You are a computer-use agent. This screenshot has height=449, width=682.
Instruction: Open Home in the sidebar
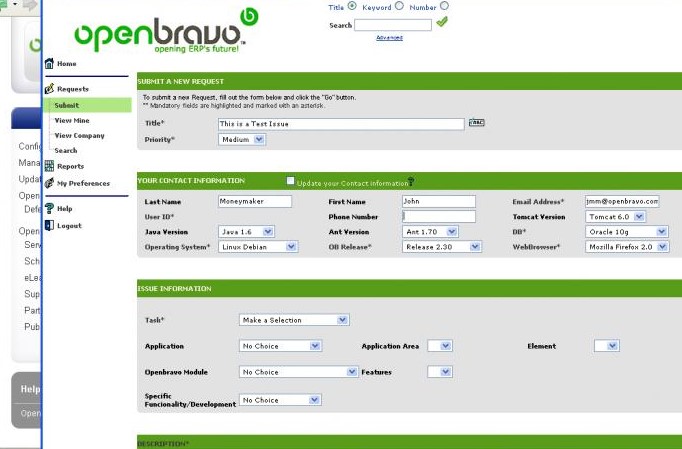click(67, 64)
